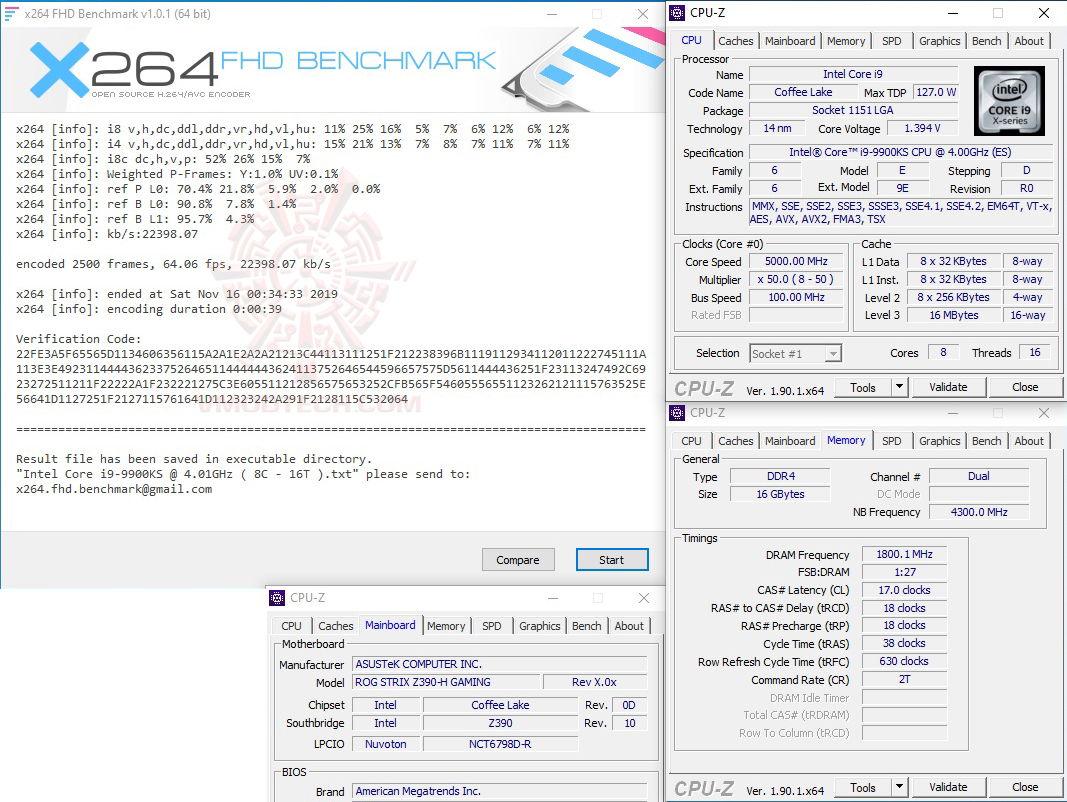Close the x264 FHD Benchmark window

642,14
